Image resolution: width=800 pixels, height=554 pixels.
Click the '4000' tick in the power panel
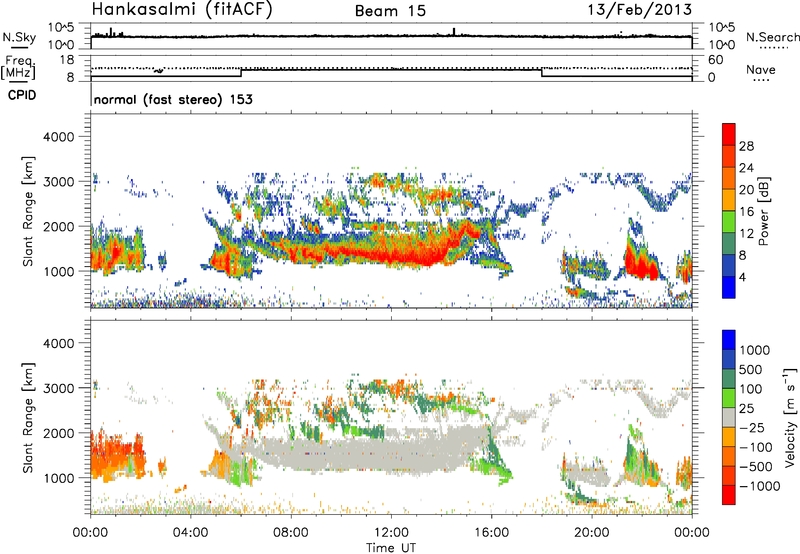click(59, 137)
